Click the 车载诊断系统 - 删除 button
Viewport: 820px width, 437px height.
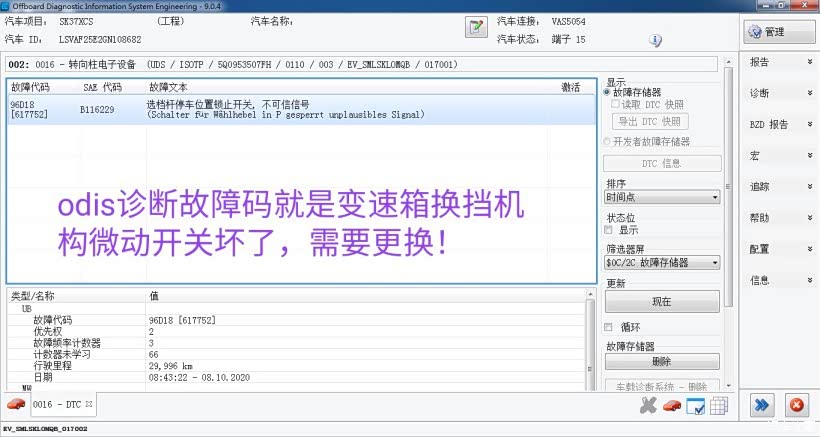[x=662, y=386]
